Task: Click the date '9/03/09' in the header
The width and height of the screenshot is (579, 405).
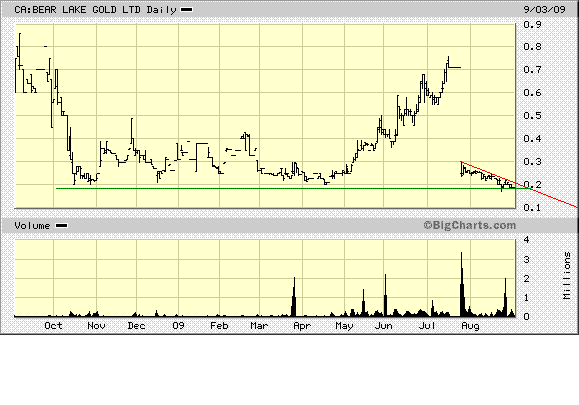Action: [x=545, y=9]
